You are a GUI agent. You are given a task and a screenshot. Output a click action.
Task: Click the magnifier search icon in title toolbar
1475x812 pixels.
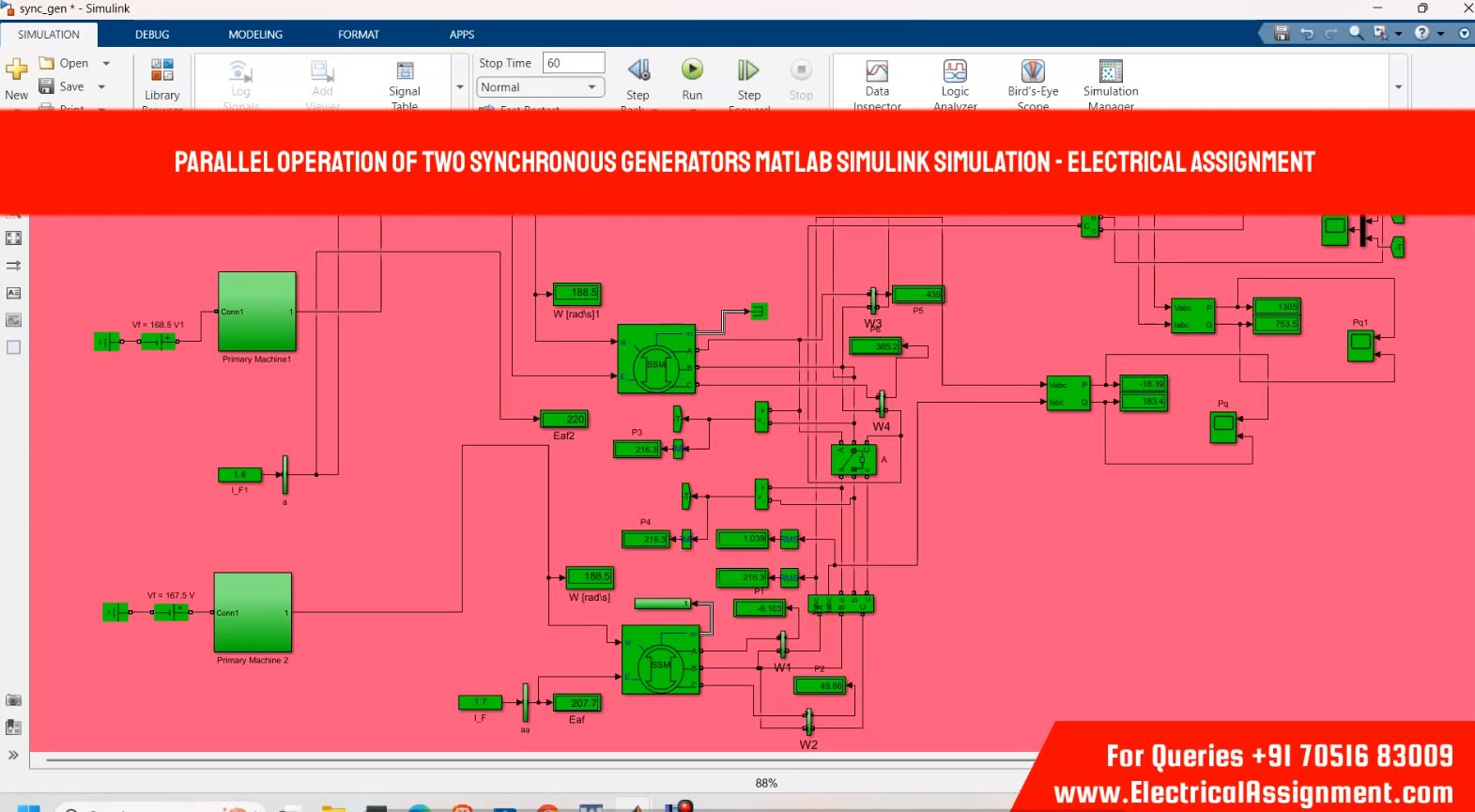[x=1356, y=33]
